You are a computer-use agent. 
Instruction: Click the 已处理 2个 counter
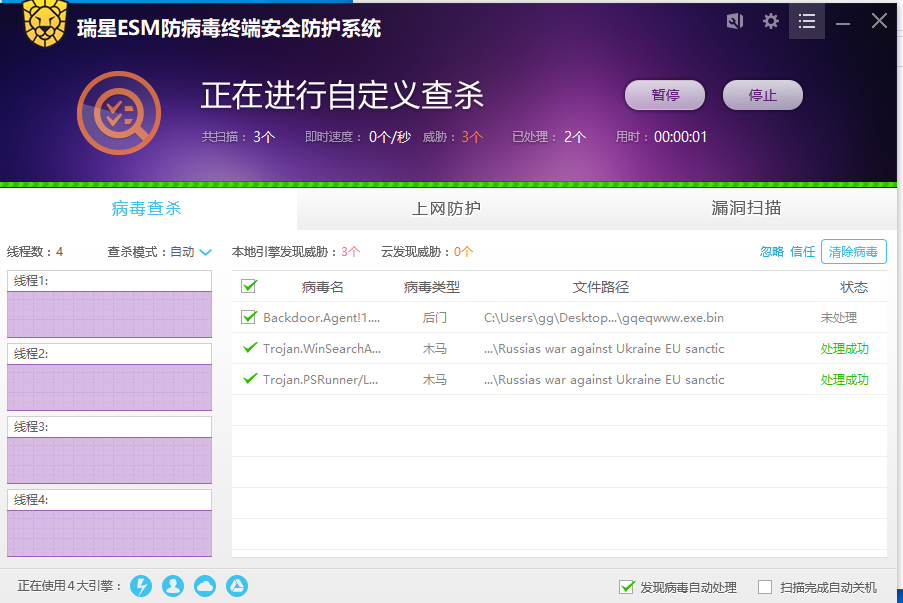tap(549, 137)
